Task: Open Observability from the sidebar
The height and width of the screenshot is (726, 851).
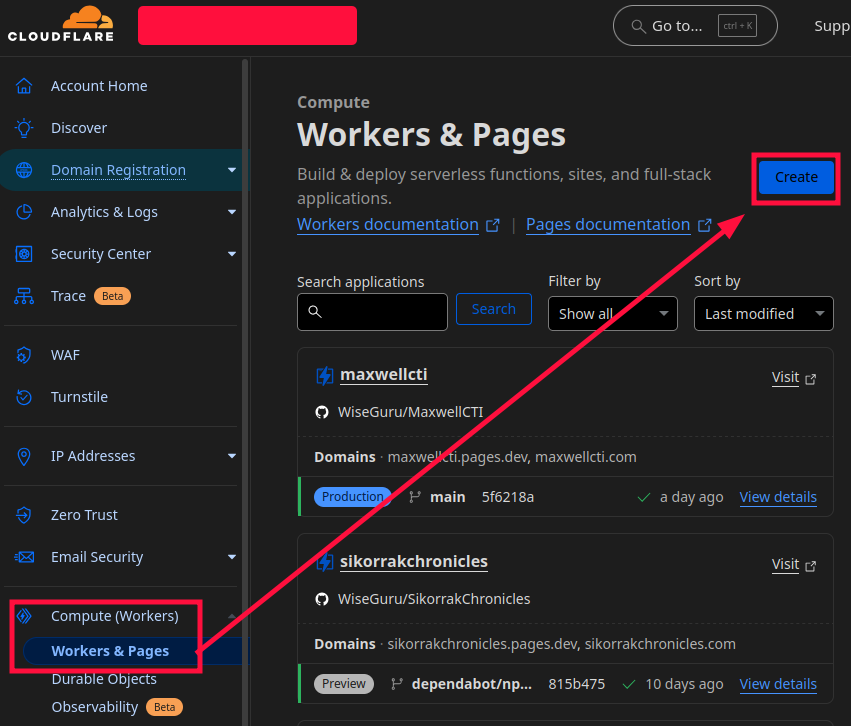Action: tap(95, 707)
